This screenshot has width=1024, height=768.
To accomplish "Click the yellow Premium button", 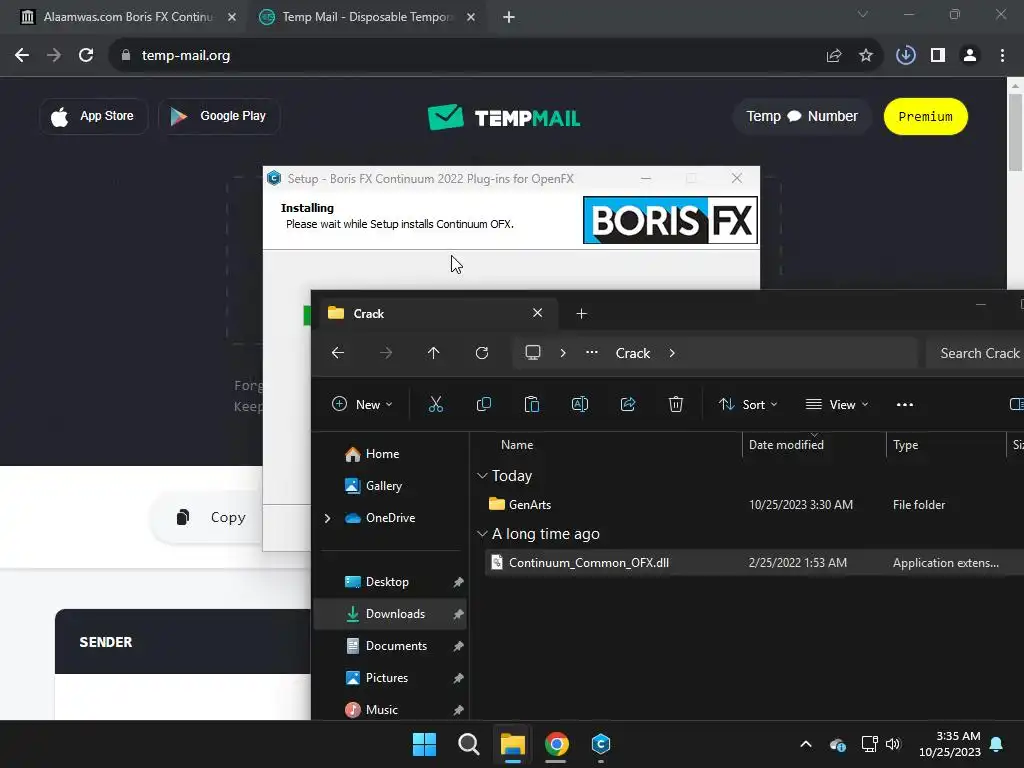I will (925, 116).
